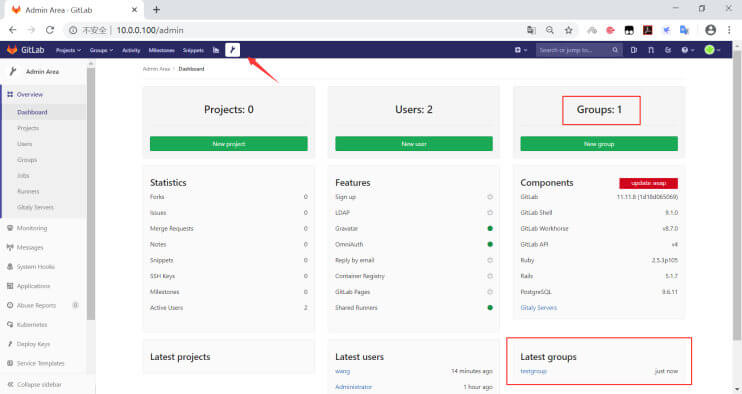Click the Users: 2 heading

(414, 110)
